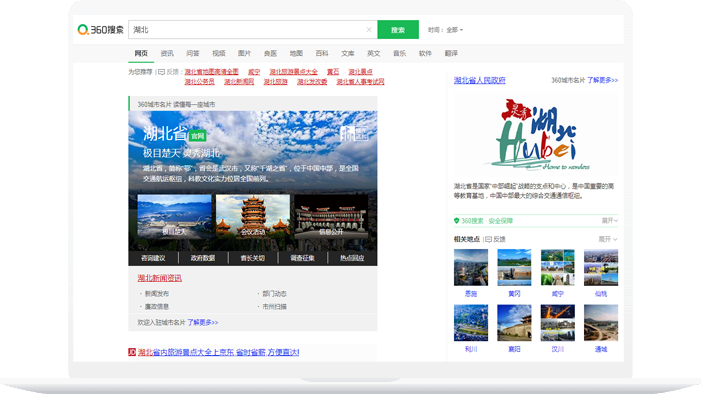Click 调查征集 in the dark bar
Viewport: 701px width, 394px height.
point(303,258)
